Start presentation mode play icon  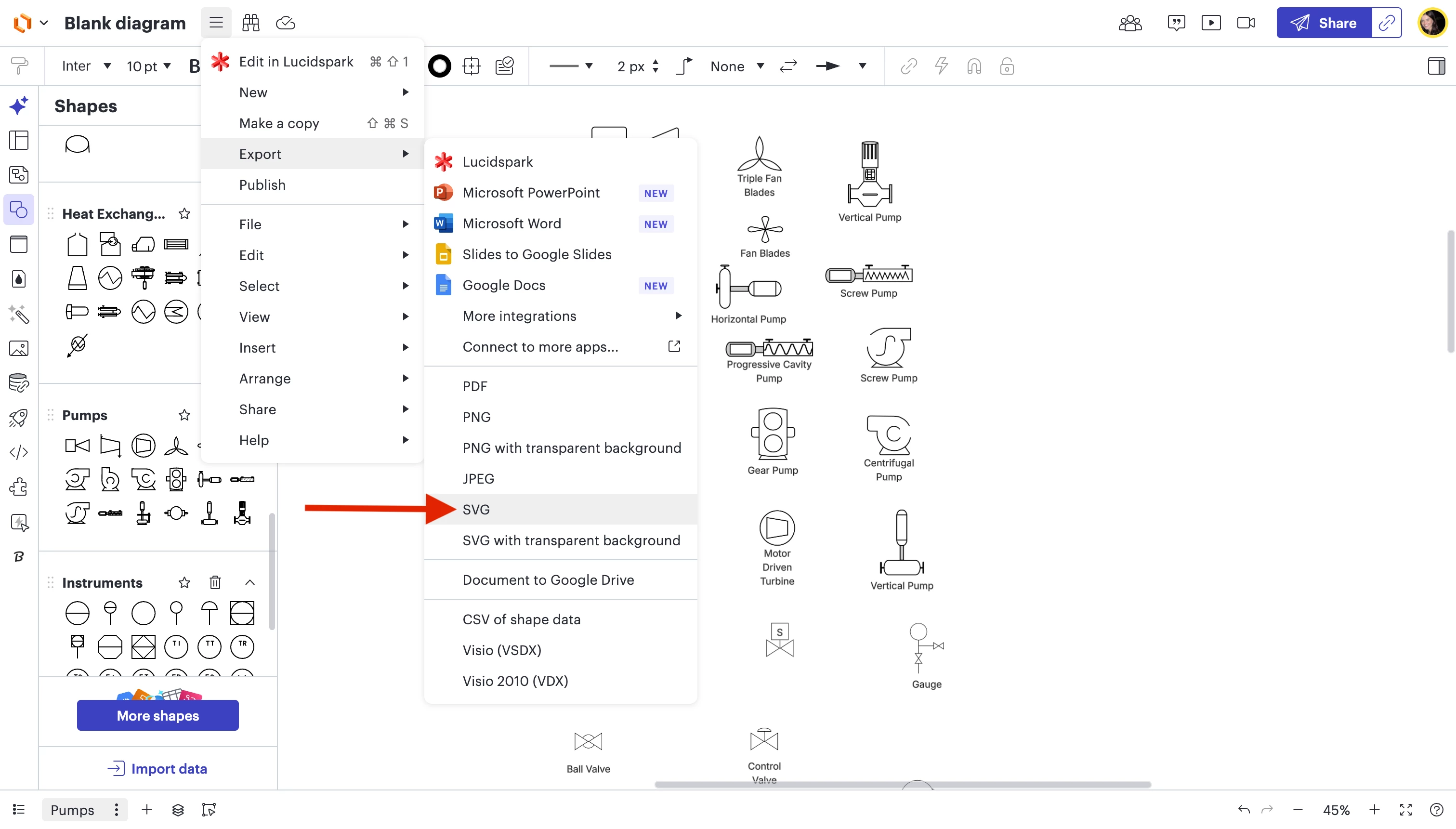click(x=1211, y=23)
